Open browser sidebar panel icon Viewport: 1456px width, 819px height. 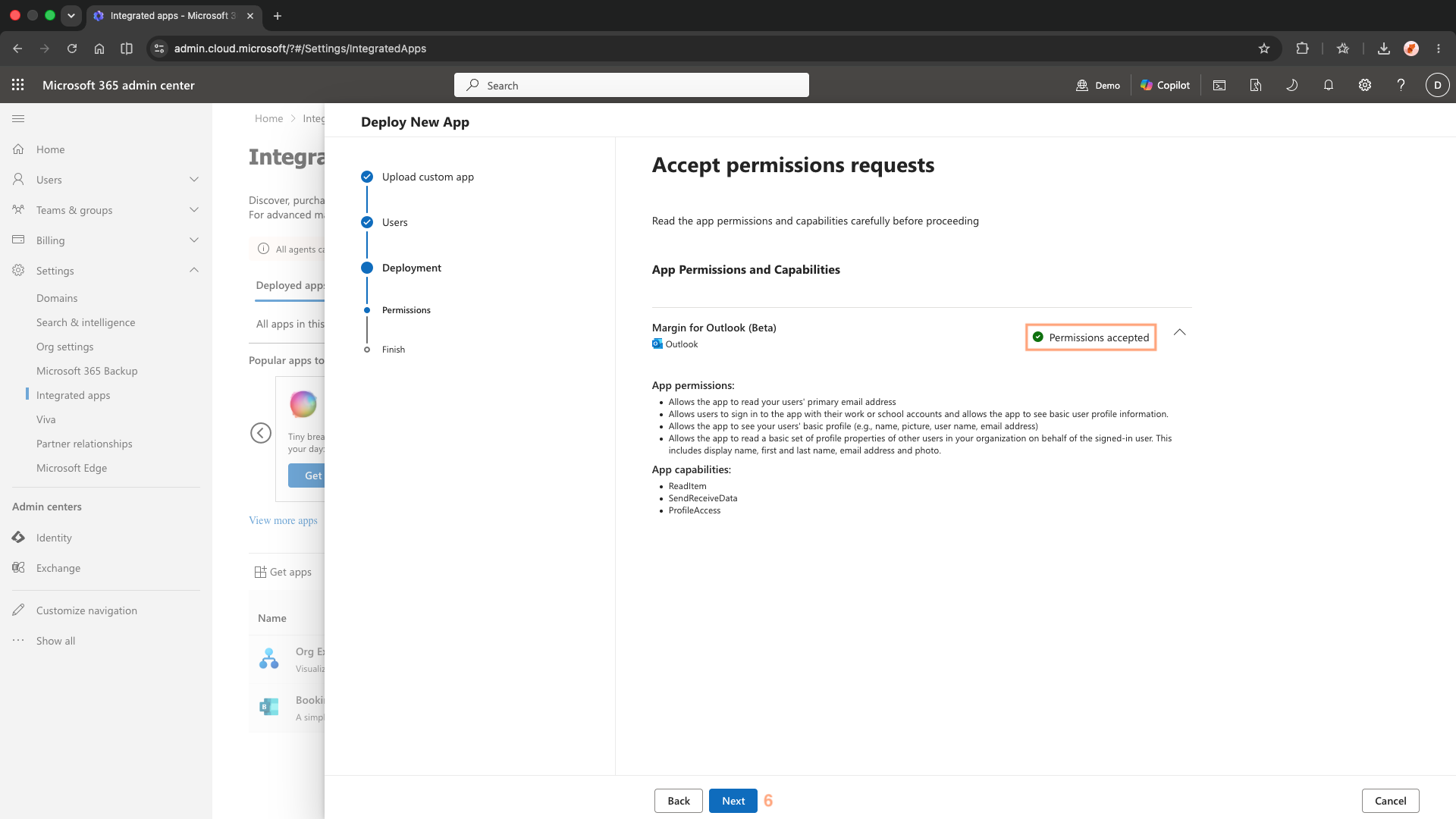coord(127,49)
